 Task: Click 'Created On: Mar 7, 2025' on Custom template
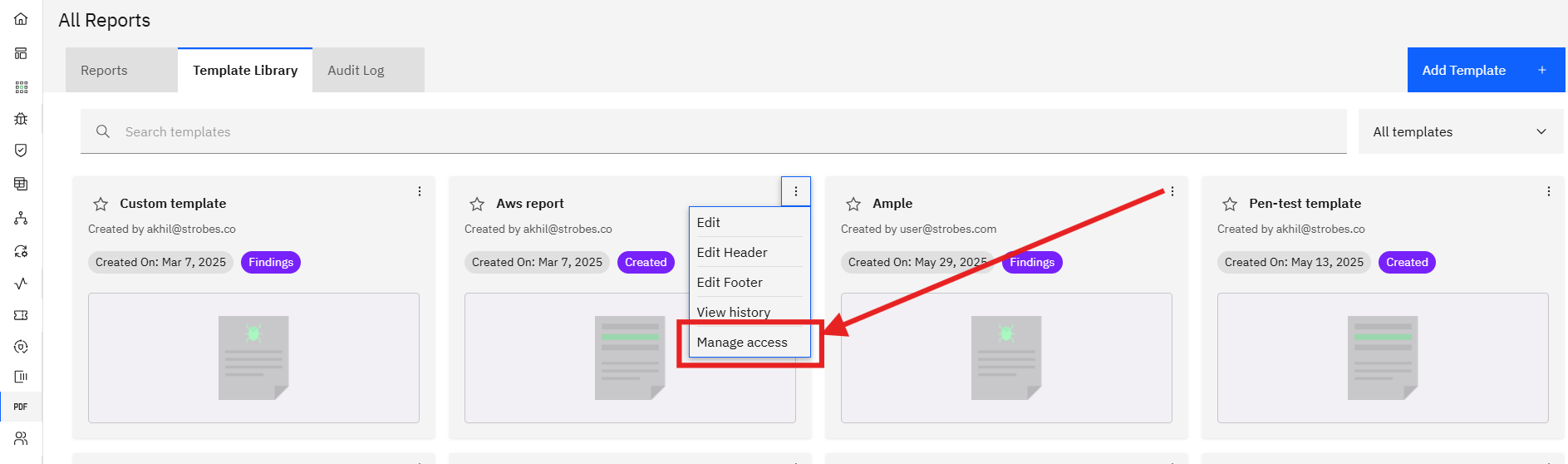(160, 262)
